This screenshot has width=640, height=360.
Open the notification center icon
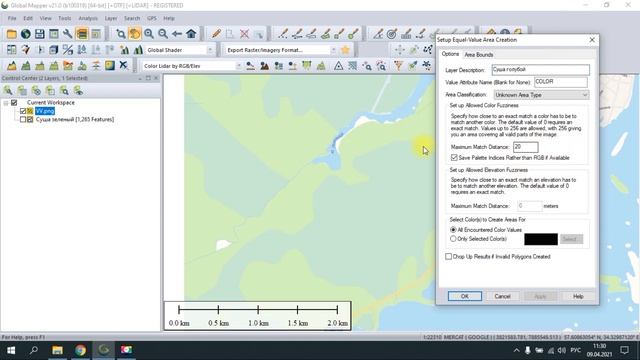pyautogui.click(x=624, y=350)
